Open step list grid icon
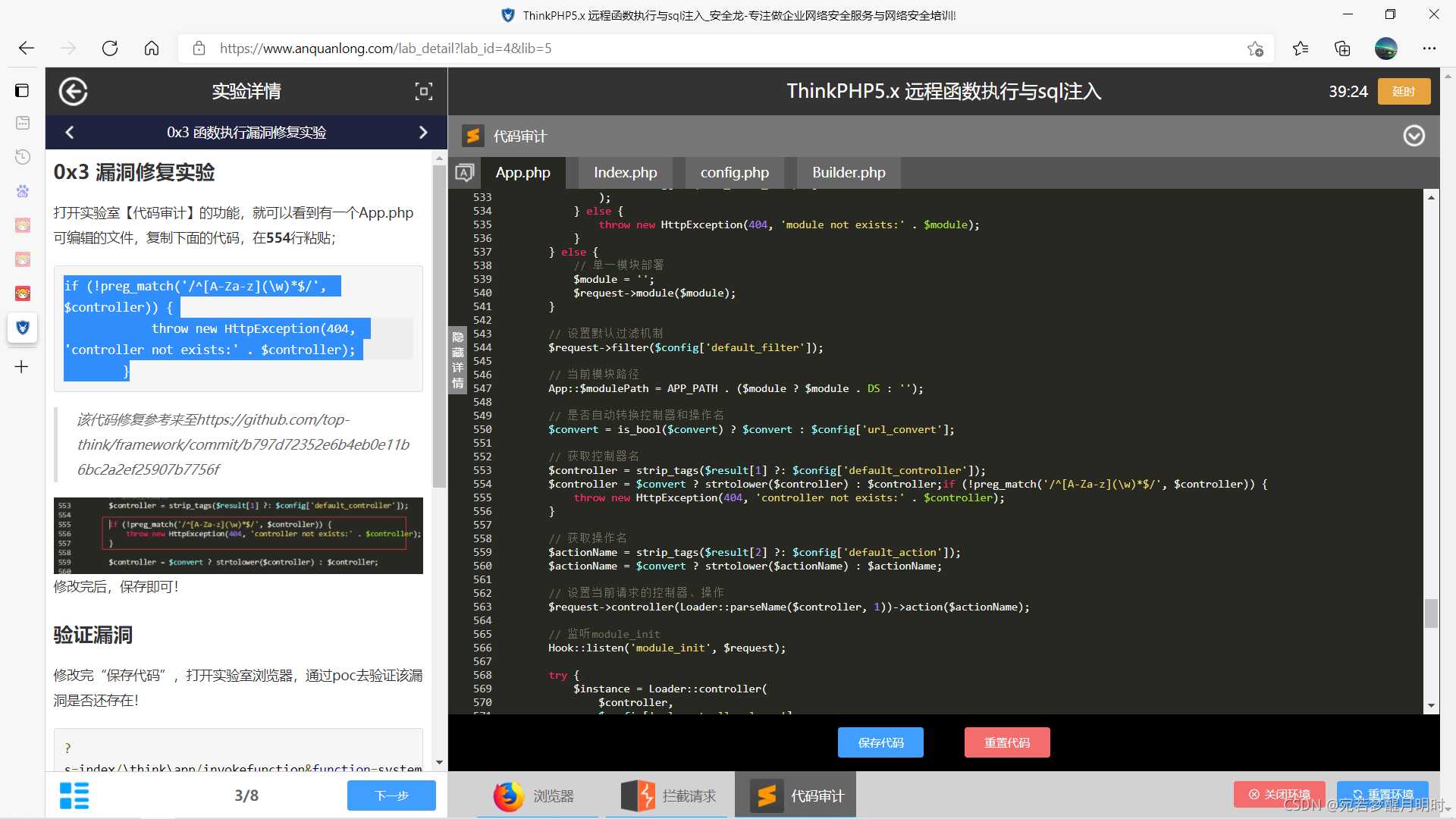This screenshot has height=819, width=1456. pos(74,795)
